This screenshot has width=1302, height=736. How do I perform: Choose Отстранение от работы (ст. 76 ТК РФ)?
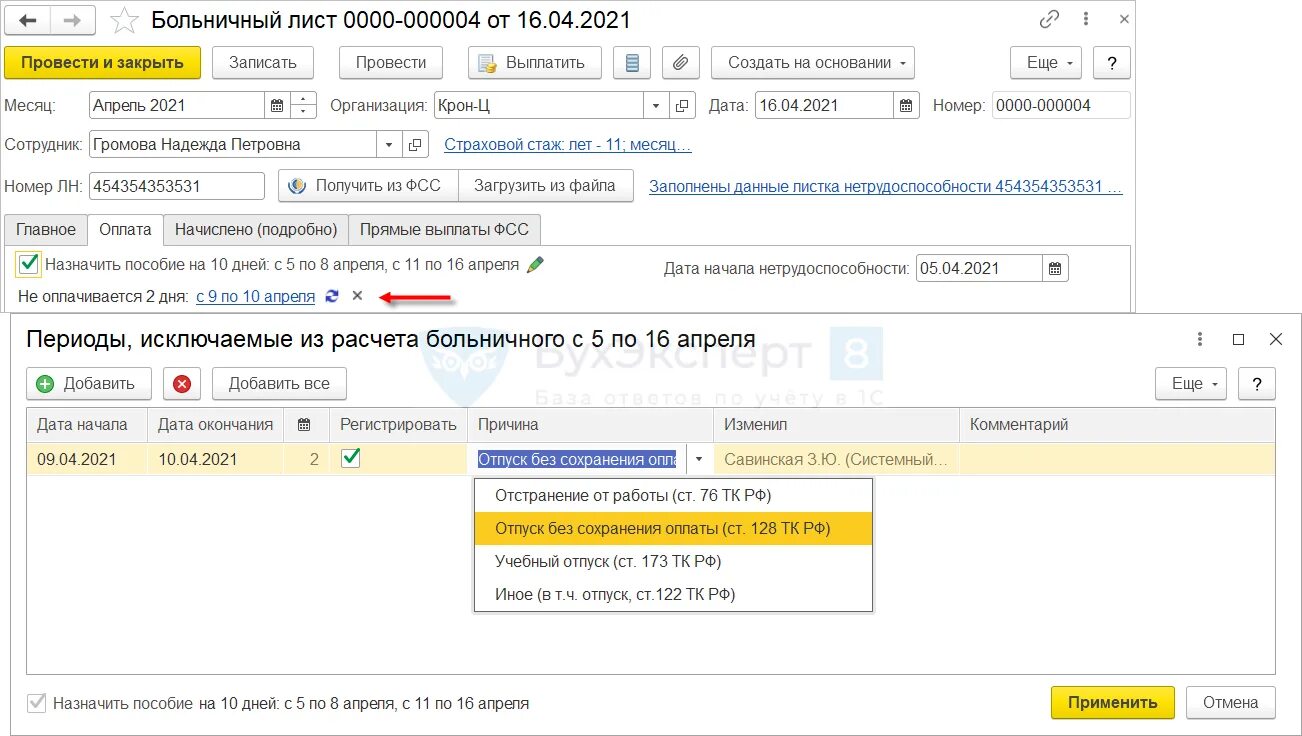click(x=673, y=495)
